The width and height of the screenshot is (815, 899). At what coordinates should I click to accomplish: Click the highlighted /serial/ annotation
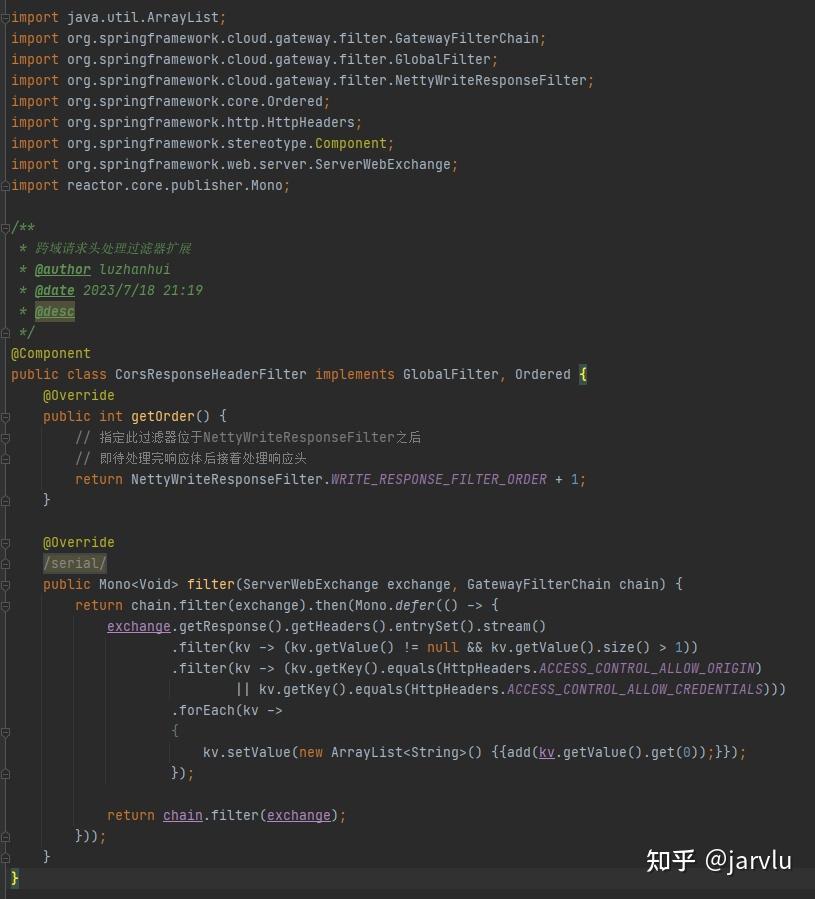(x=74, y=563)
